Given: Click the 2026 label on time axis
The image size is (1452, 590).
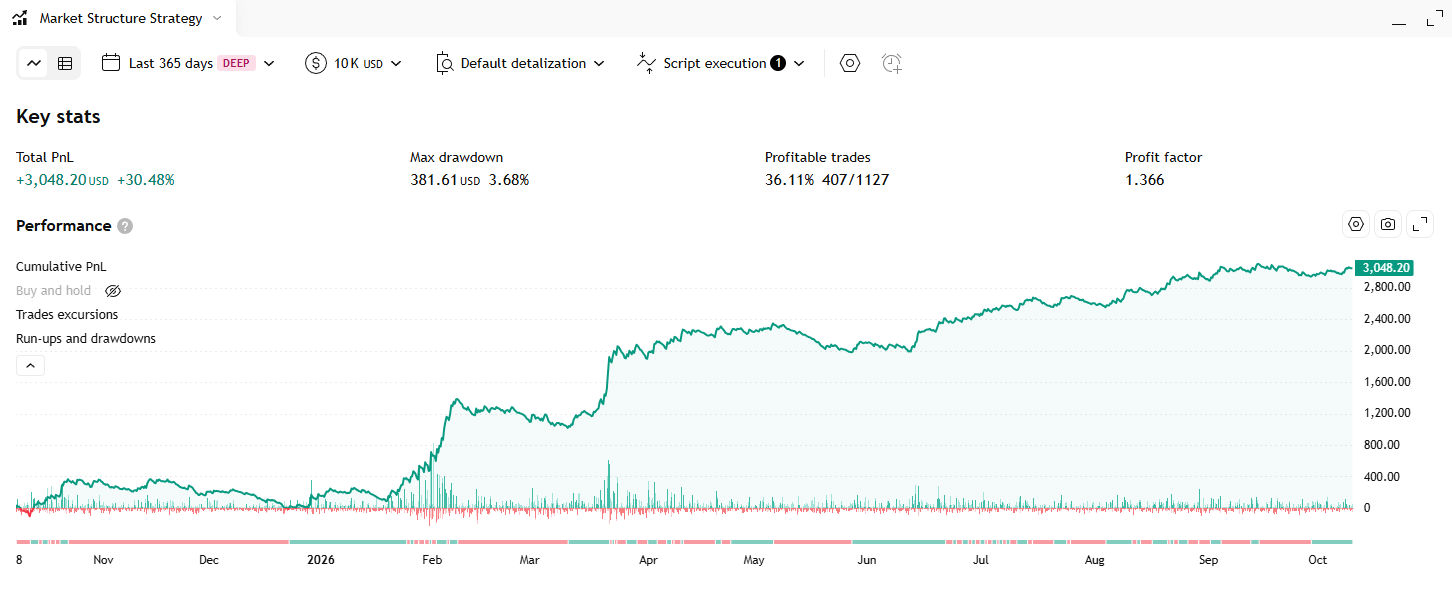Looking at the screenshot, I should coord(321,560).
